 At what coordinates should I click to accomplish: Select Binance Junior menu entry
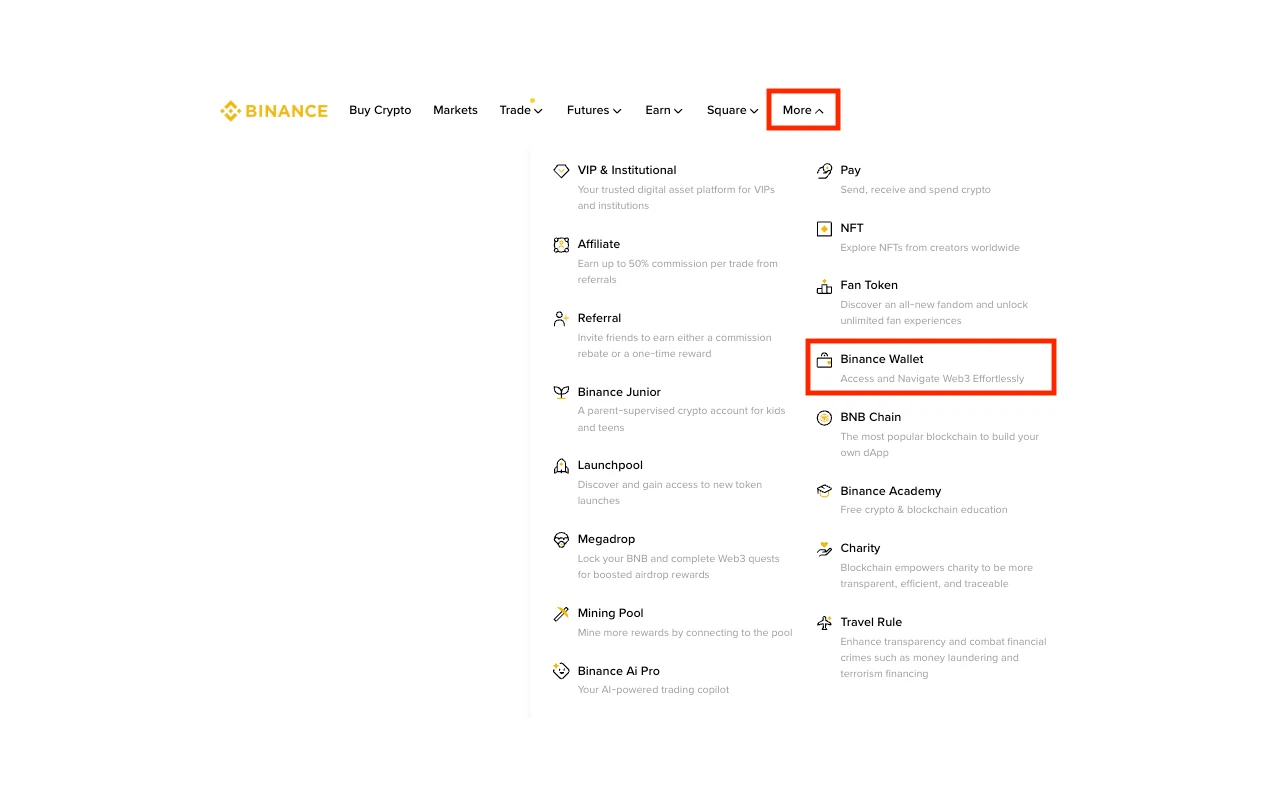click(619, 392)
